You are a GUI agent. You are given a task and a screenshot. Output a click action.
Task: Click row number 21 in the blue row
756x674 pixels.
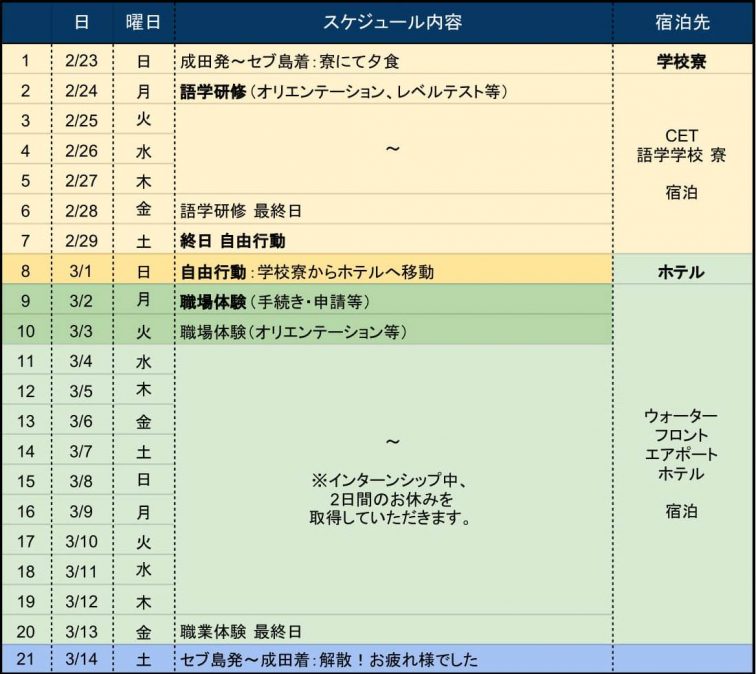(26, 660)
